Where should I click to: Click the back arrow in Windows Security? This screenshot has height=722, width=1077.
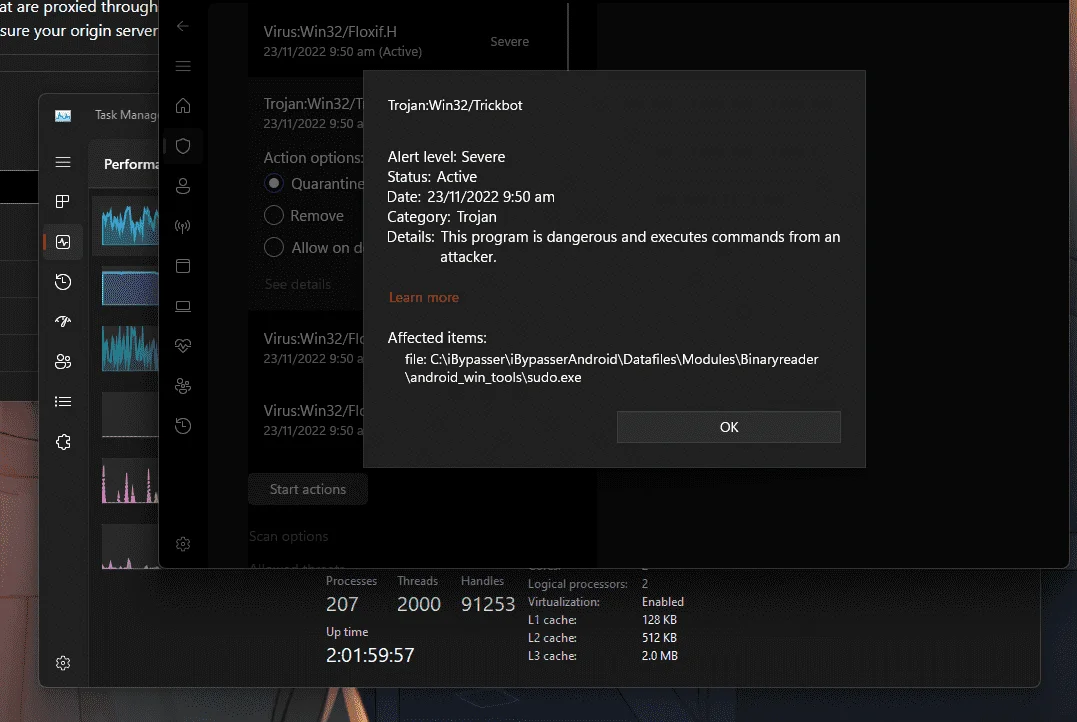[183, 26]
